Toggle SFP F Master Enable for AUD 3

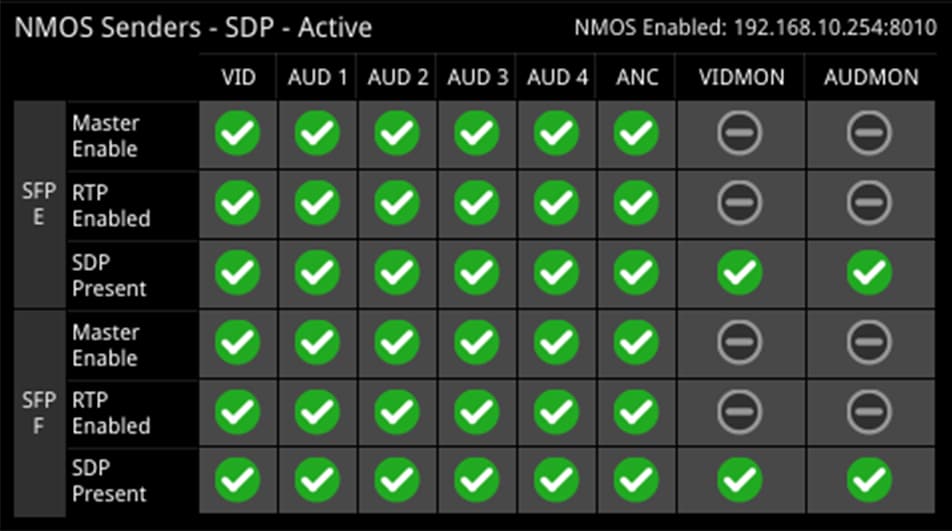(x=477, y=342)
